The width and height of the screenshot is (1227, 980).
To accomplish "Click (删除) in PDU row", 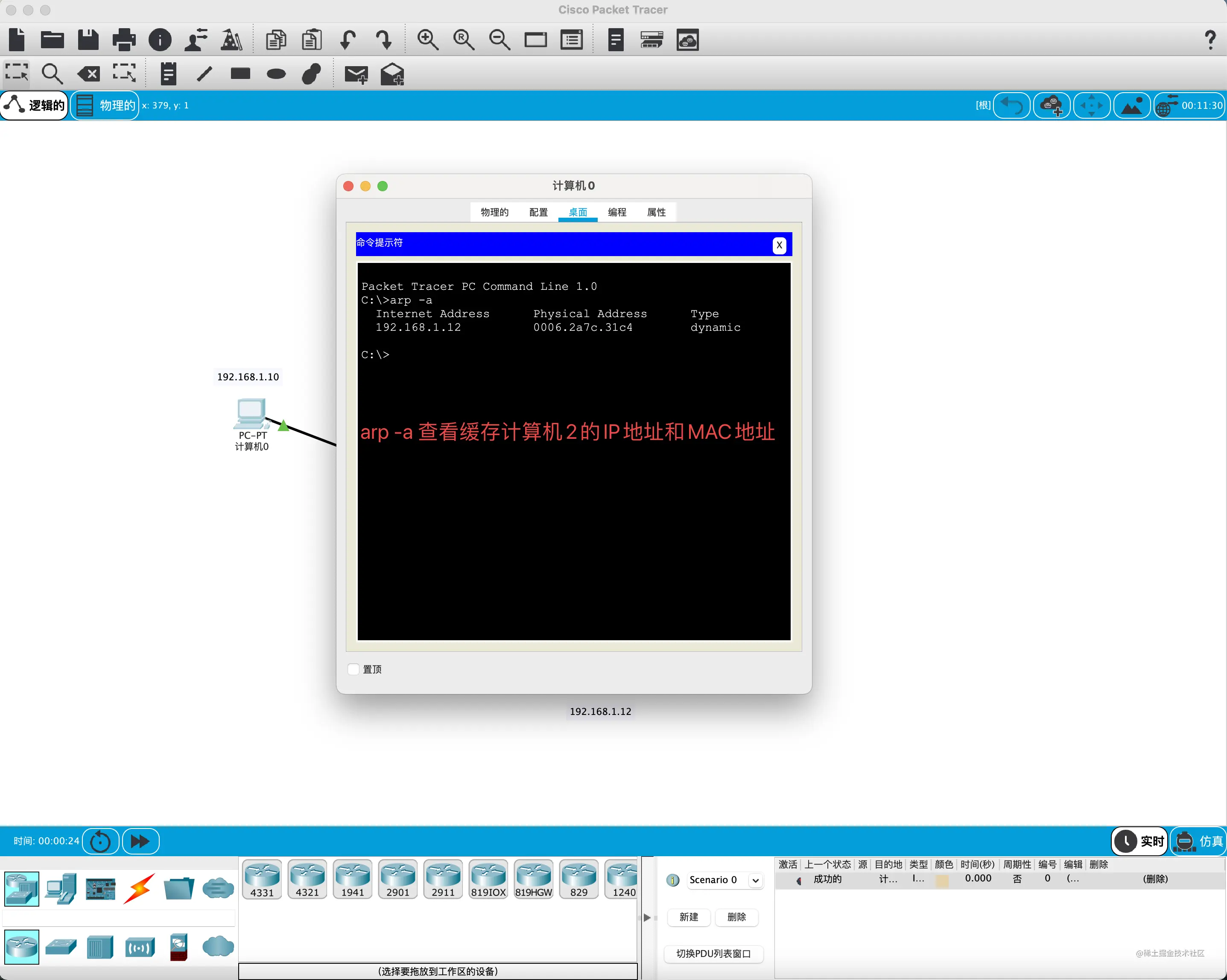I will (1155, 879).
